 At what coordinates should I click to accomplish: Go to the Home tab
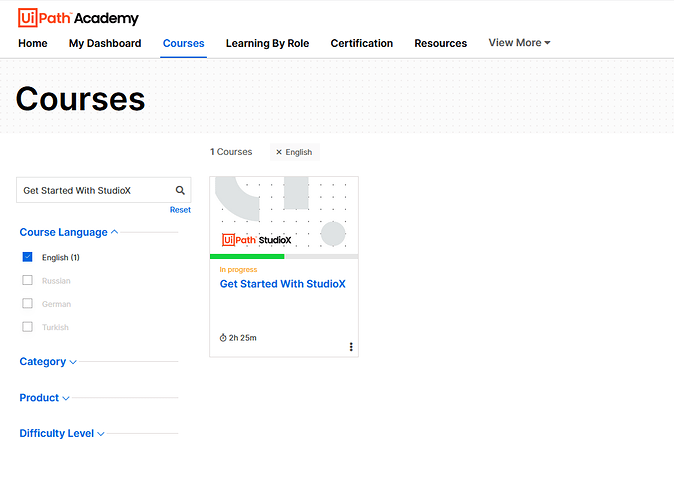click(33, 43)
